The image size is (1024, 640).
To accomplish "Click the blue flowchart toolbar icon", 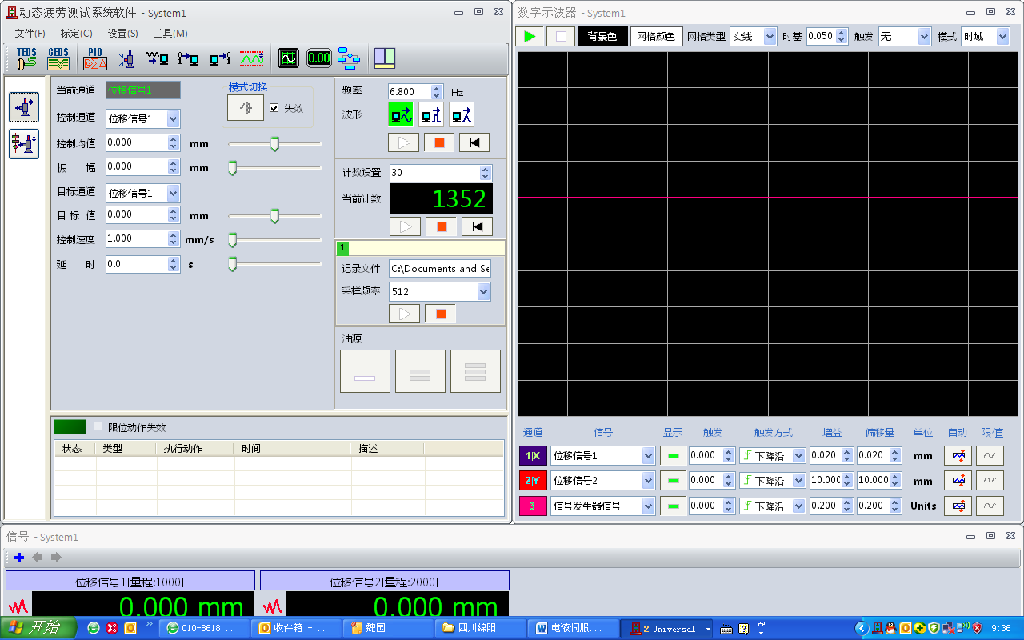I will click(349, 58).
